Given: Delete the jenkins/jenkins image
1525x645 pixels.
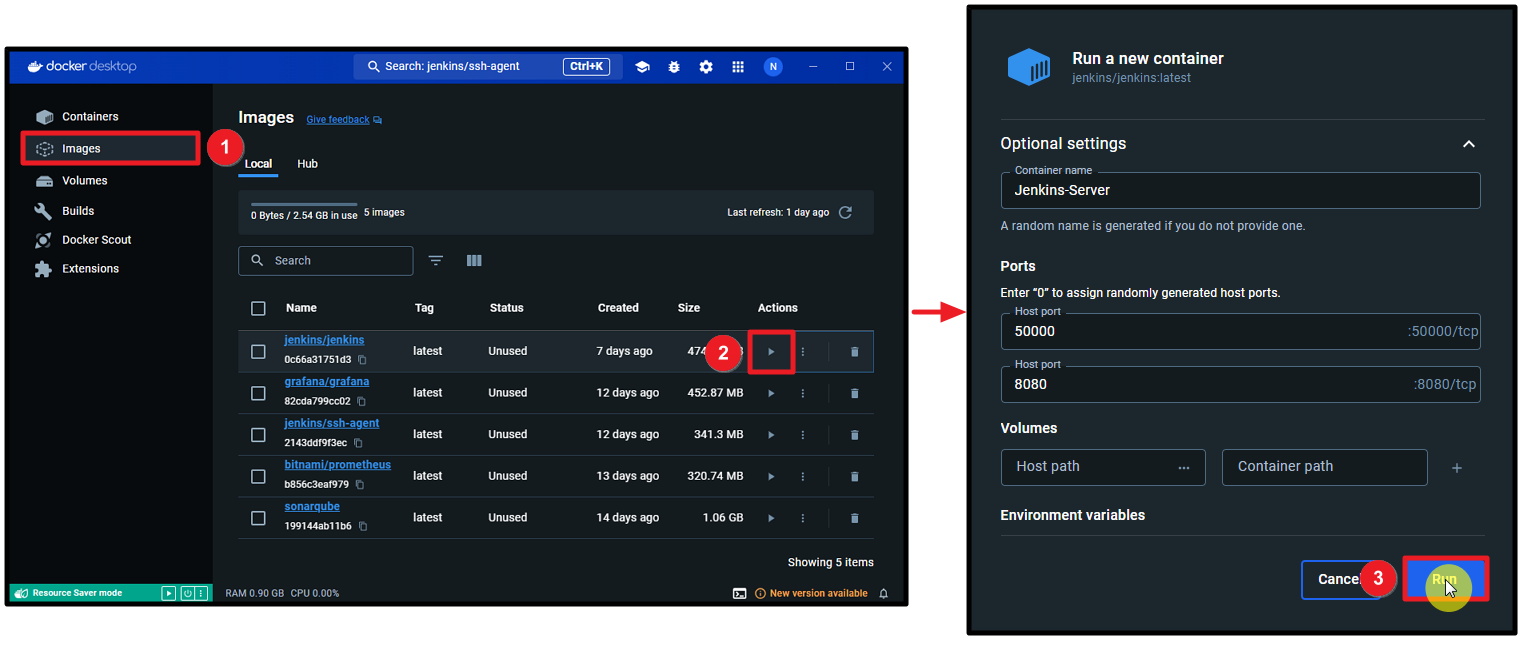Looking at the screenshot, I should pyautogui.click(x=854, y=352).
